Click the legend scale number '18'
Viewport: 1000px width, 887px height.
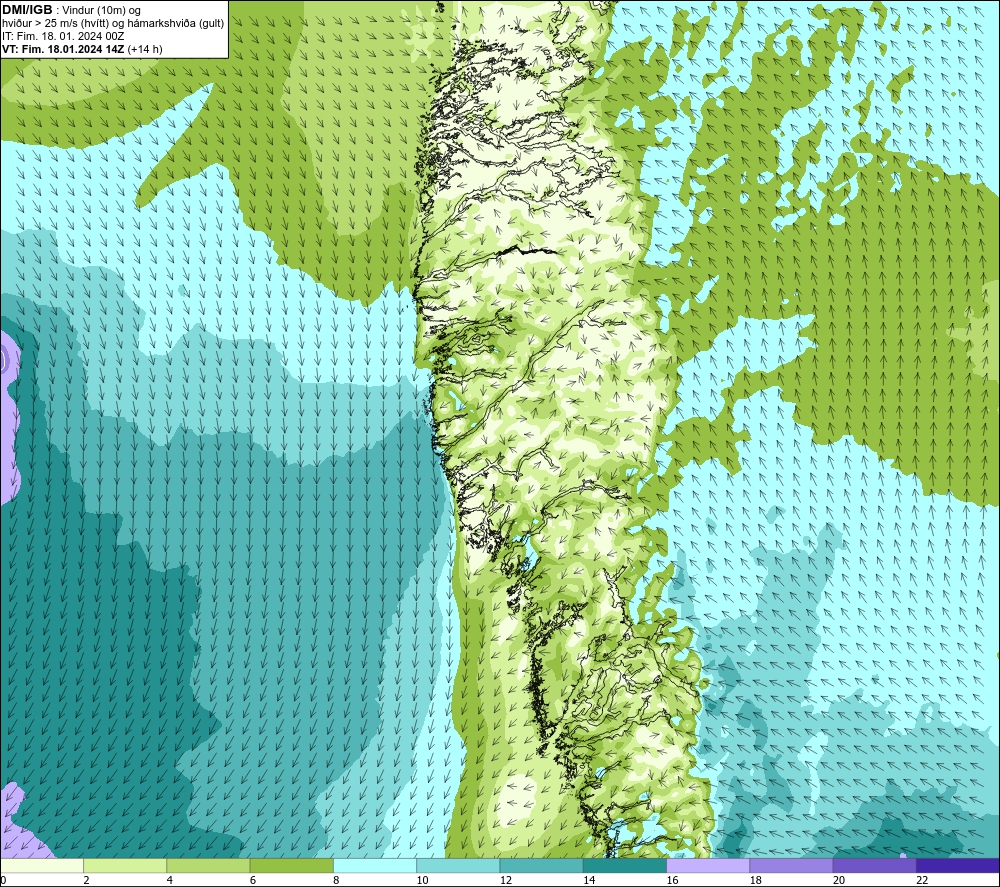pos(755,880)
